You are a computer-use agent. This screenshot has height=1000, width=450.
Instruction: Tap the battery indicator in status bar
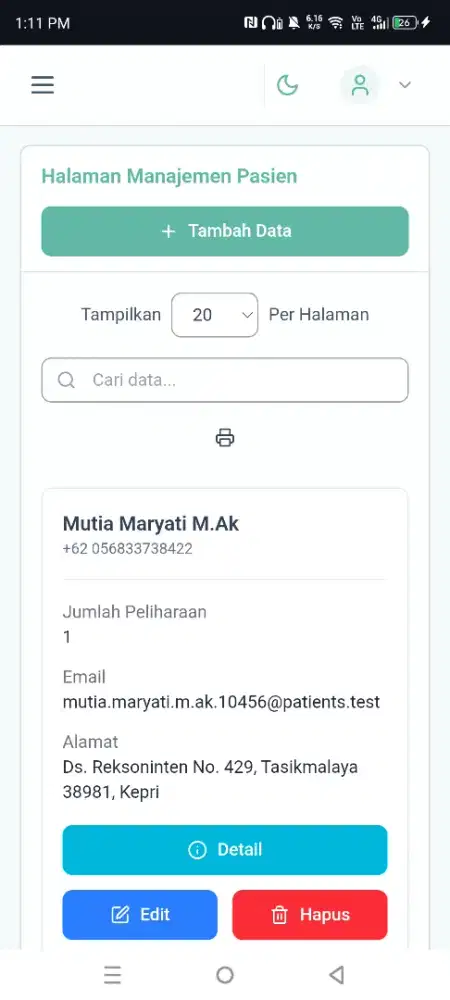[x=405, y=23]
